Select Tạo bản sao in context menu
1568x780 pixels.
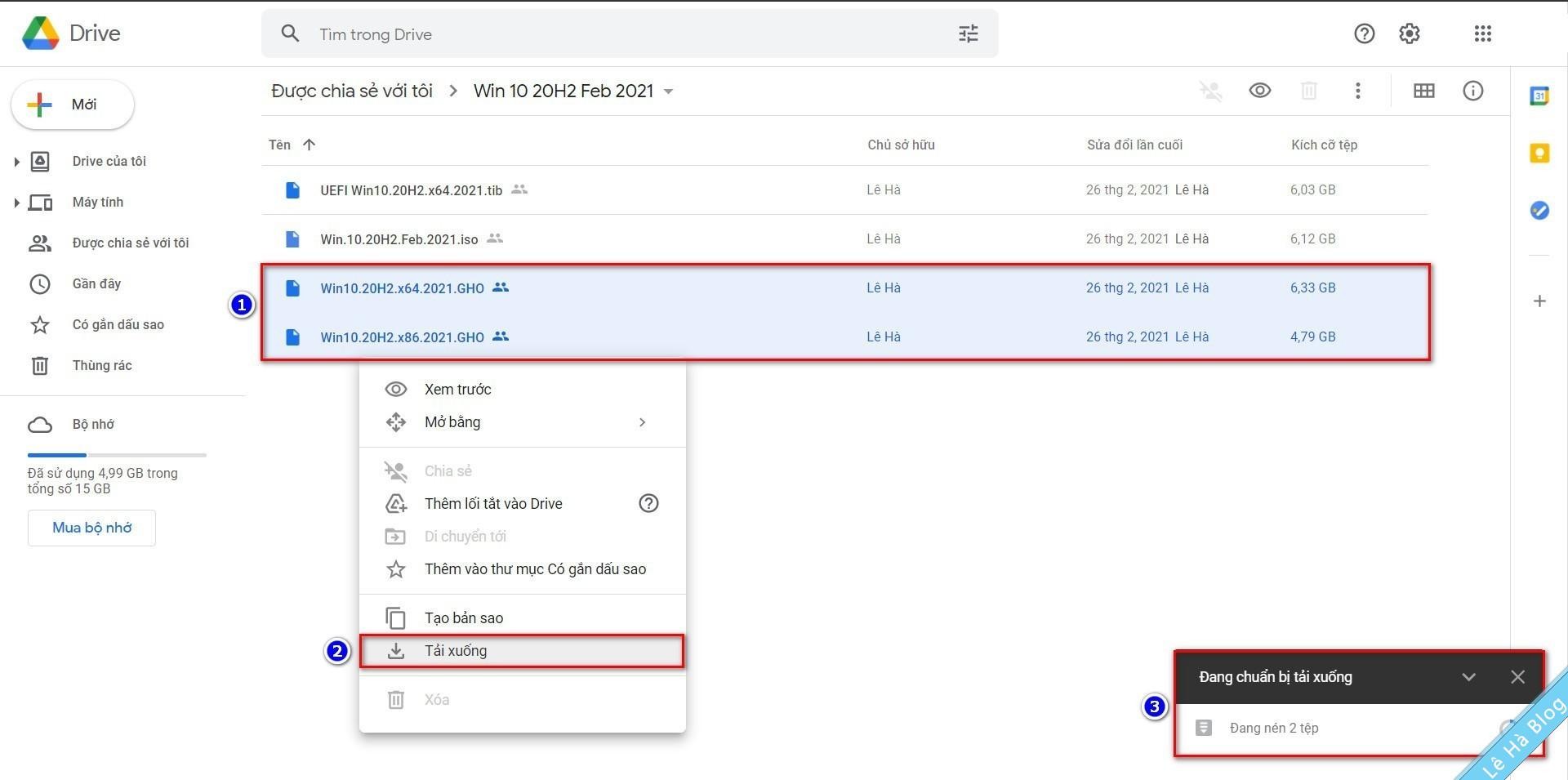(x=463, y=617)
